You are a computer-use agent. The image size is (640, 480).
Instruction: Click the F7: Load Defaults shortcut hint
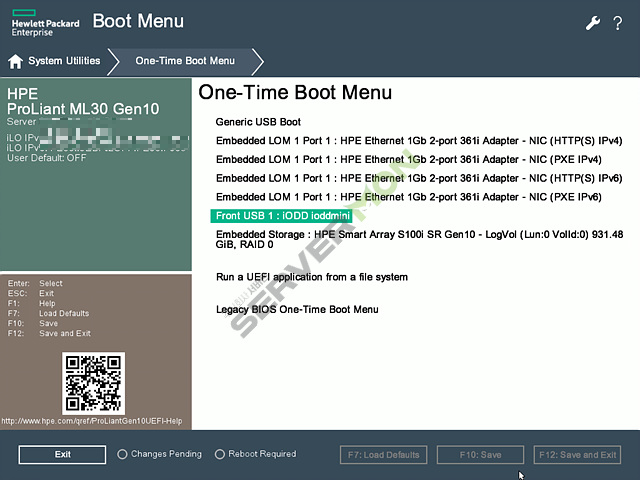48,313
